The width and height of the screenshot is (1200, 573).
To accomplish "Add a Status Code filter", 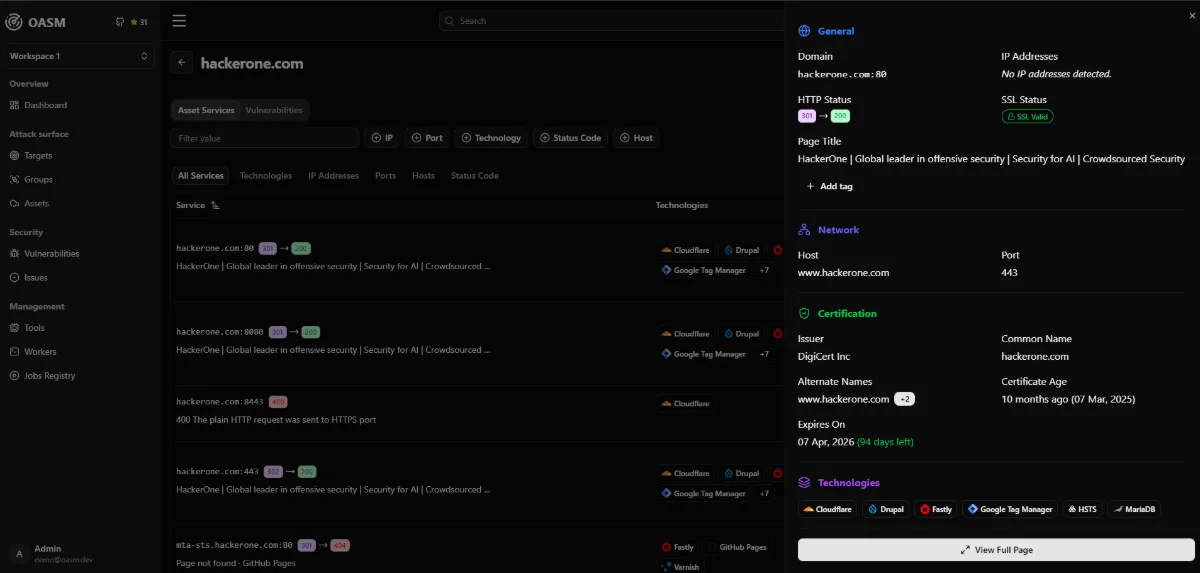I will click(571, 138).
